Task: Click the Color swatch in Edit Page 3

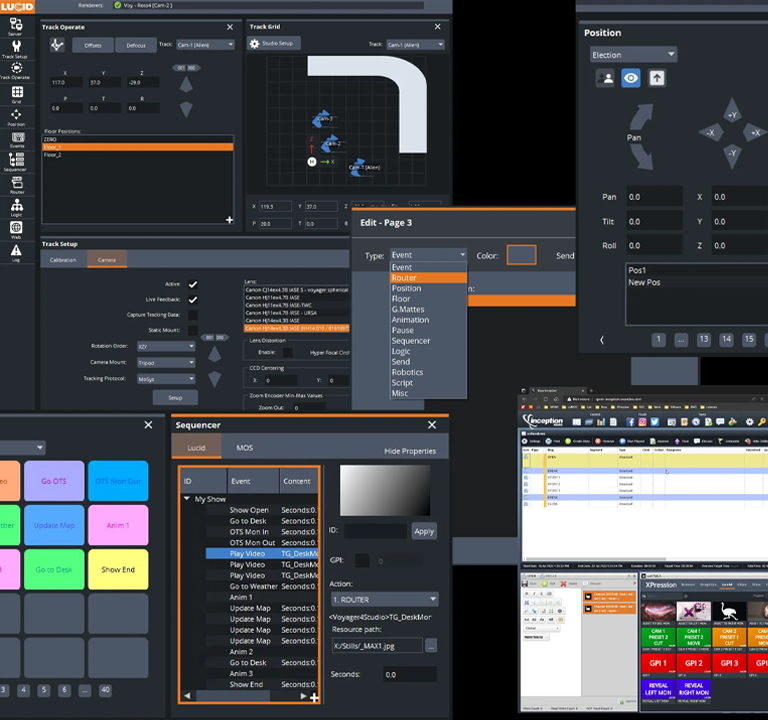Action: tap(521, 255)
